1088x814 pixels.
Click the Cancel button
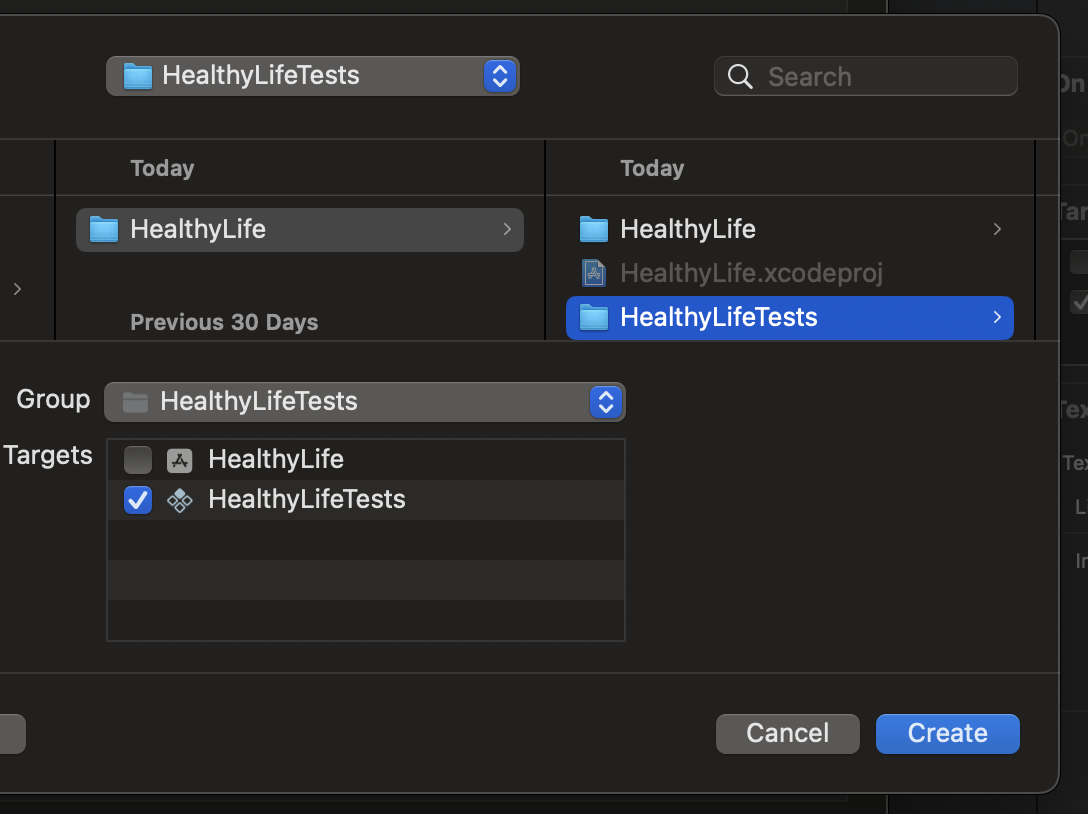(x=788, y=734)
